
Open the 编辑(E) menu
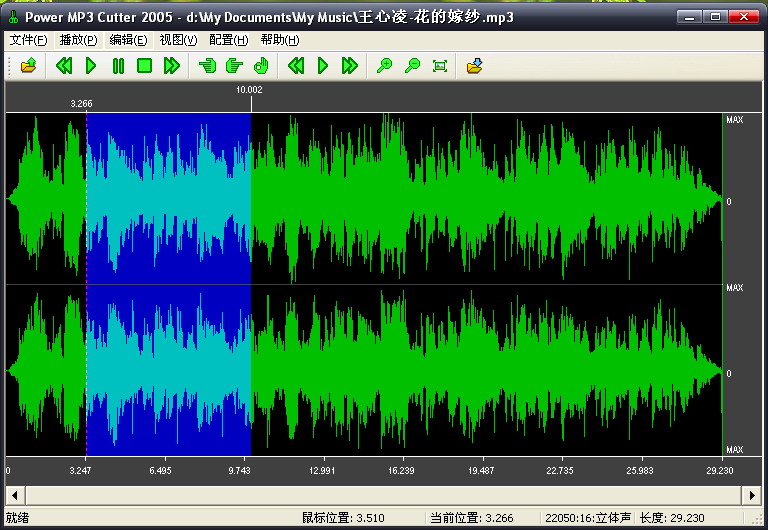coord(128,40)
